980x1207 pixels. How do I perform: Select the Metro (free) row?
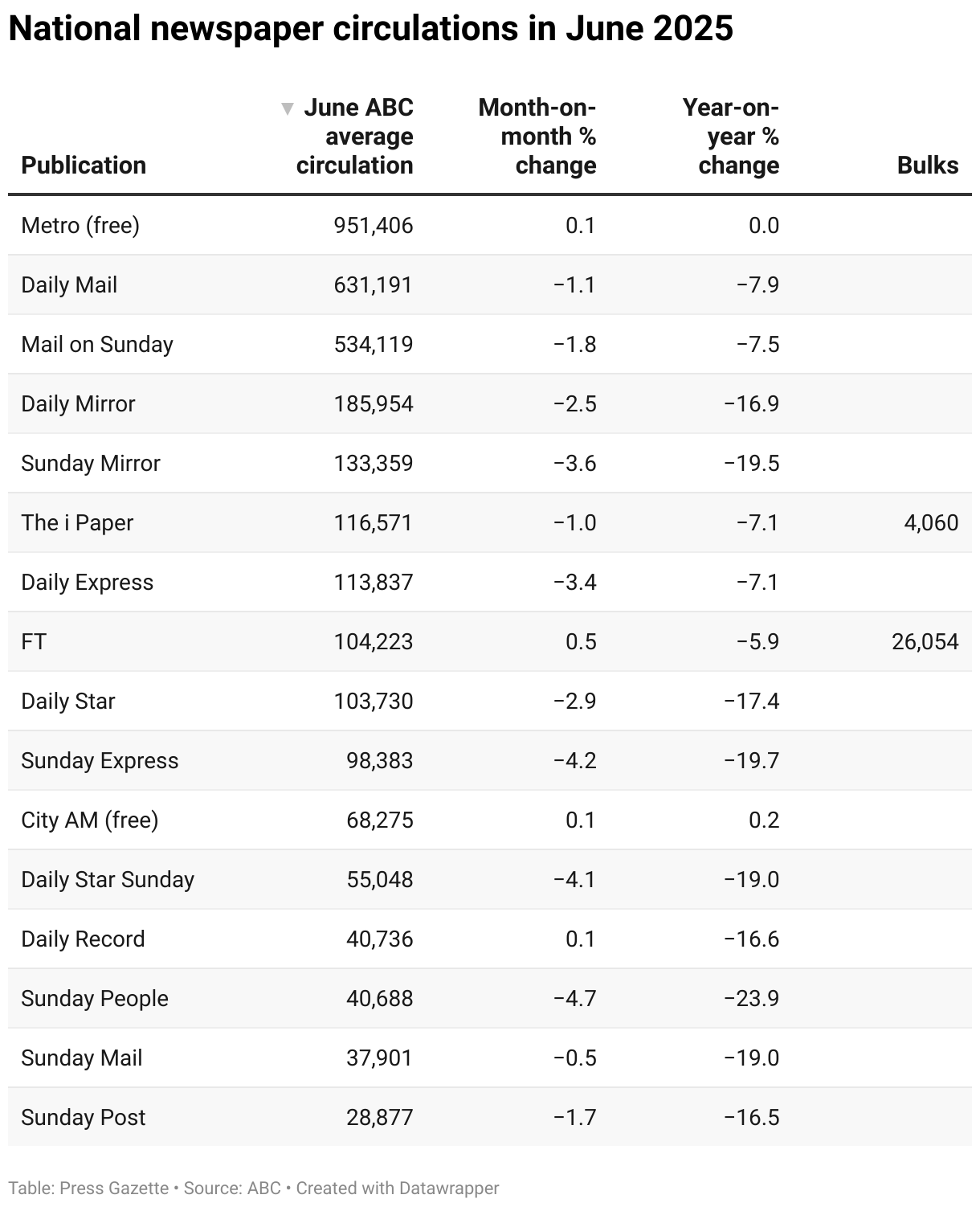(490, 226)
